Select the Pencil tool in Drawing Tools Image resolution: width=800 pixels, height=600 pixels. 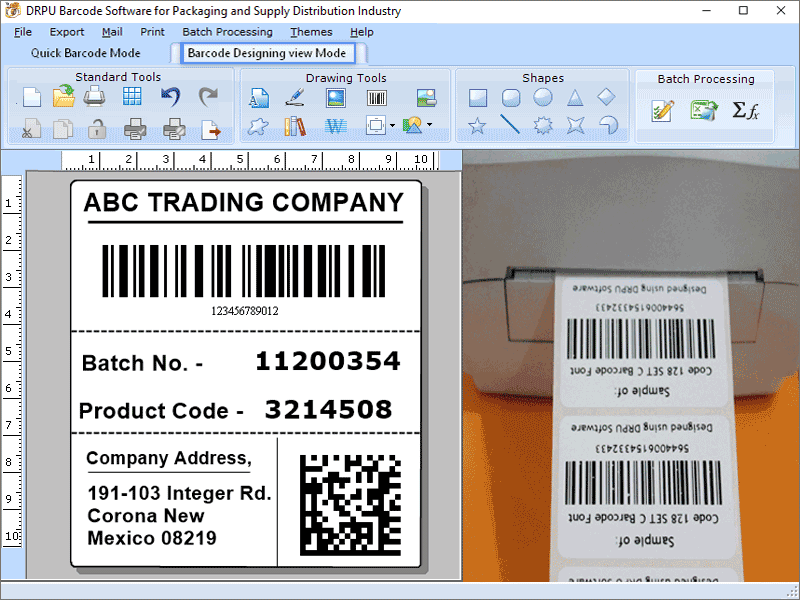pos(295,98)
